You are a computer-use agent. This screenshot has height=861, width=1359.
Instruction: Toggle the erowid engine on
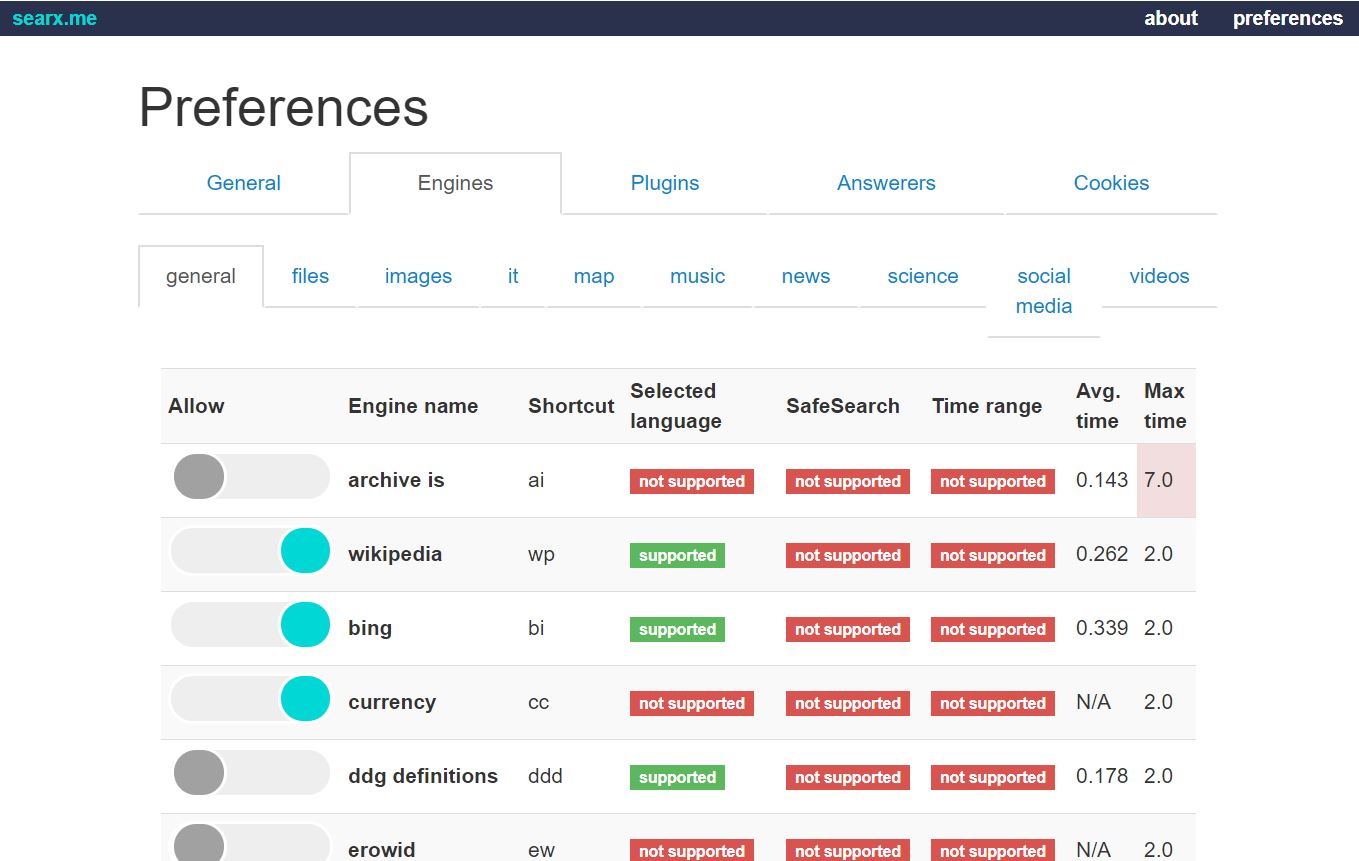tap(250, 843)
